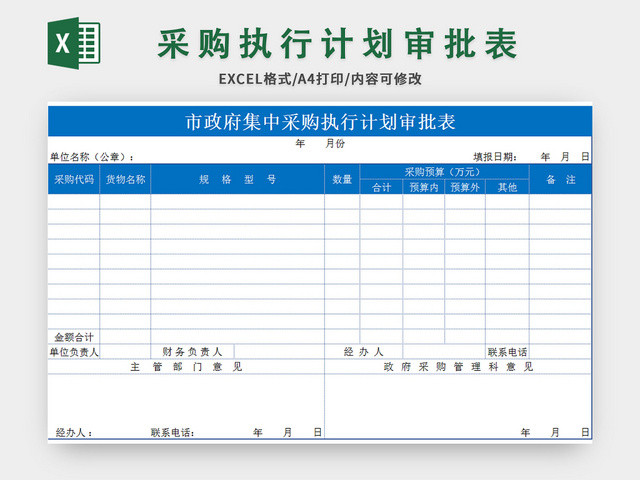
Task: Click the blank area under 主管部门意见
Action: pyautogui.click(x=186, y=400)
